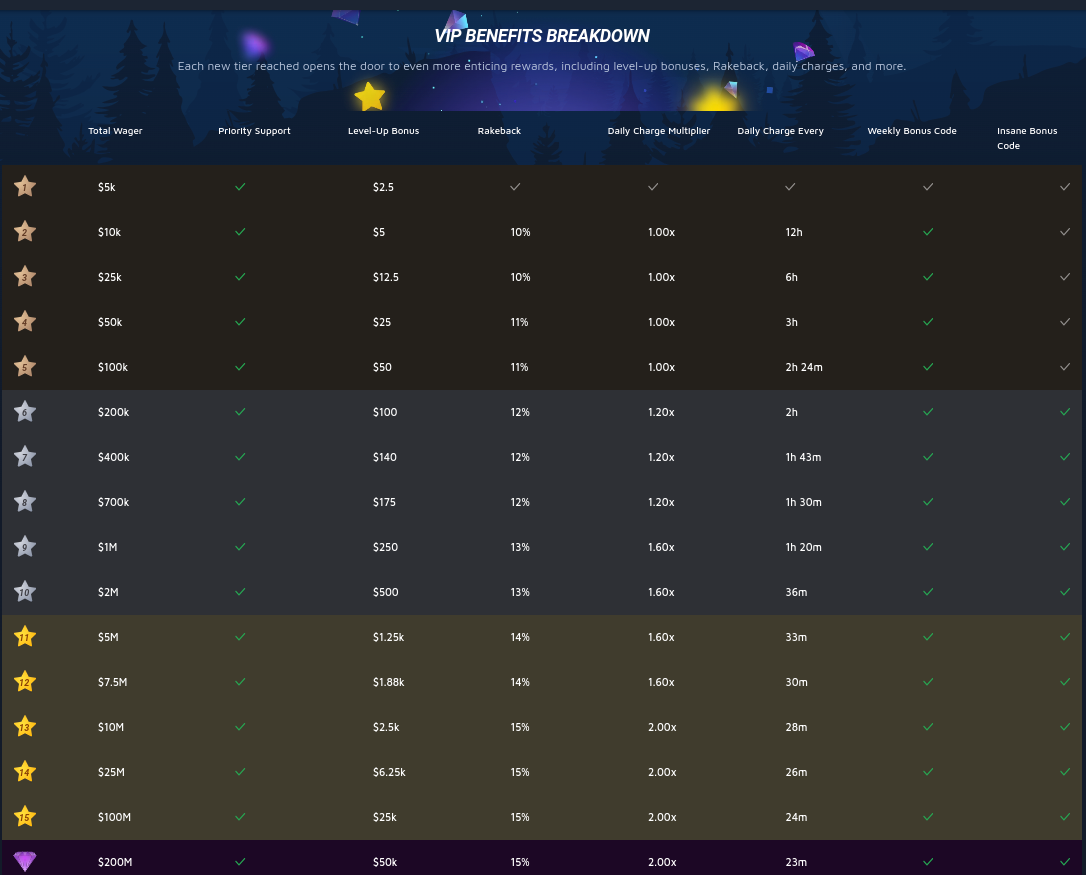This screenshot has width=1086, height=875.
Task: Select the level 16 highlighted row
Action: (x=543, y=861)
